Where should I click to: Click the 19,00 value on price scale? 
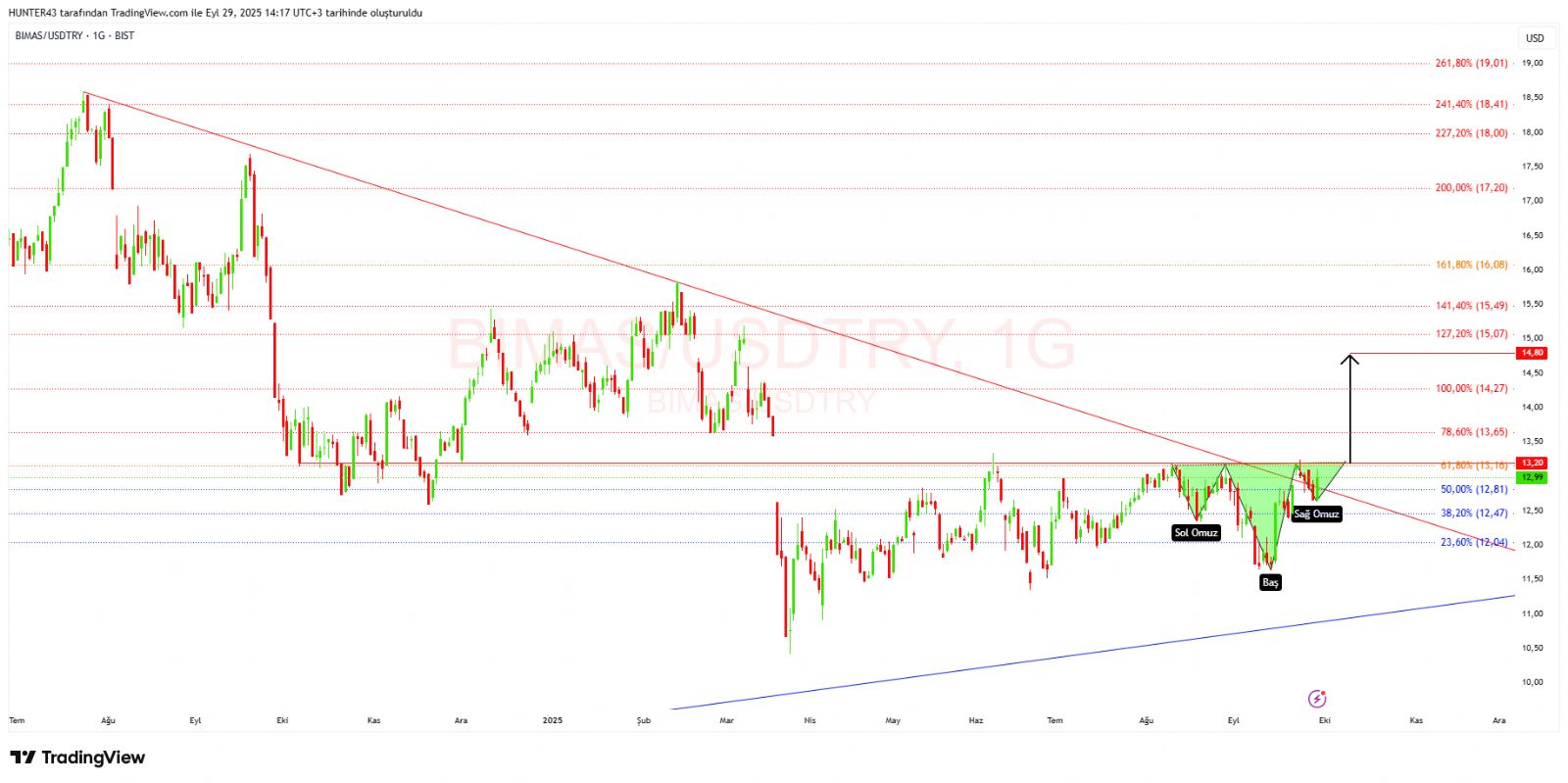tap(1533, 63)
